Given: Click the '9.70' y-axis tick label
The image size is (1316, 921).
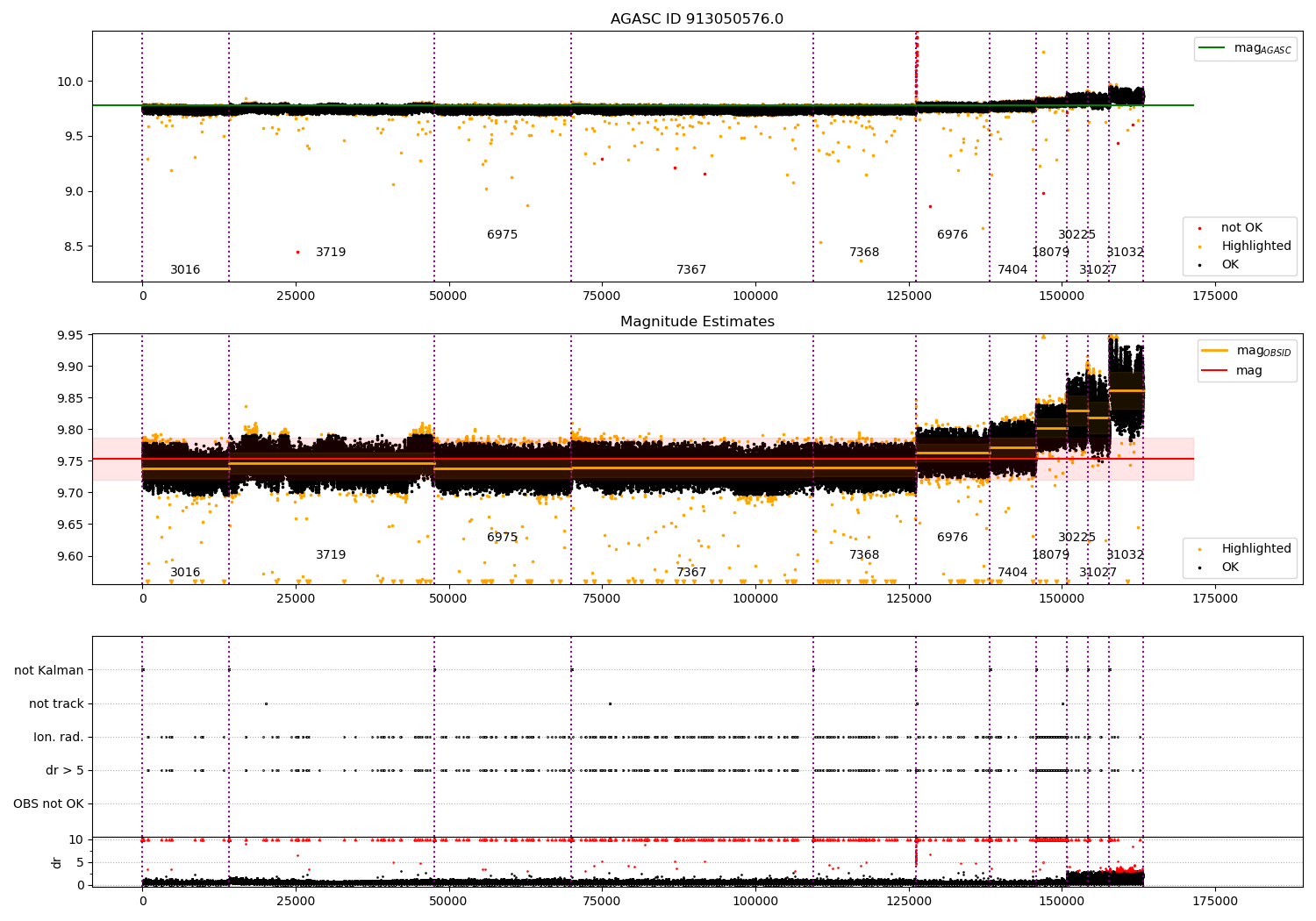Looking at the screenshot, I should [x=71, y=494].
